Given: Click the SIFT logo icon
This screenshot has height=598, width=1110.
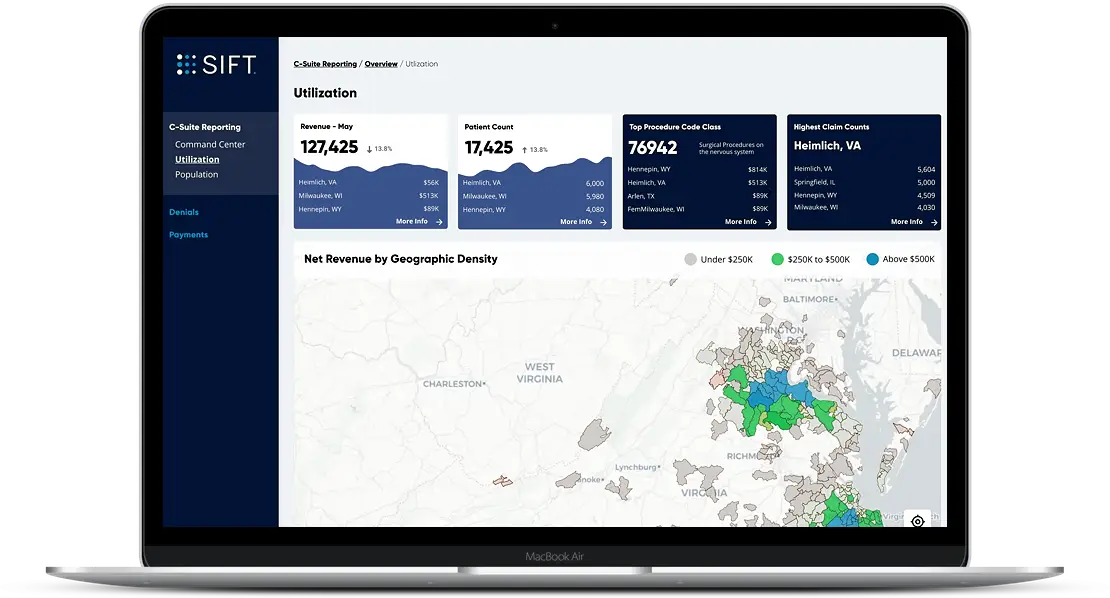Looking at the screenshot, I should [187, 64].
